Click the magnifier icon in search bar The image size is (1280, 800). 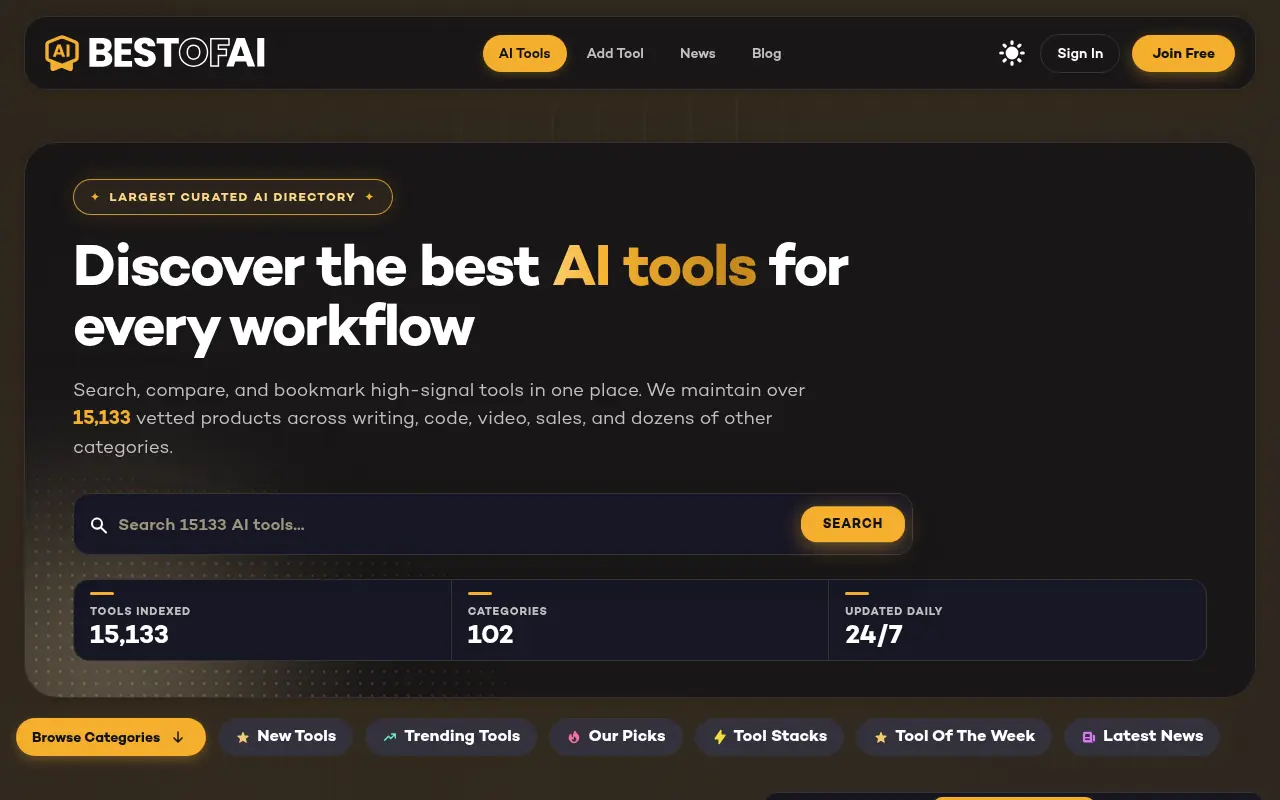99,525
